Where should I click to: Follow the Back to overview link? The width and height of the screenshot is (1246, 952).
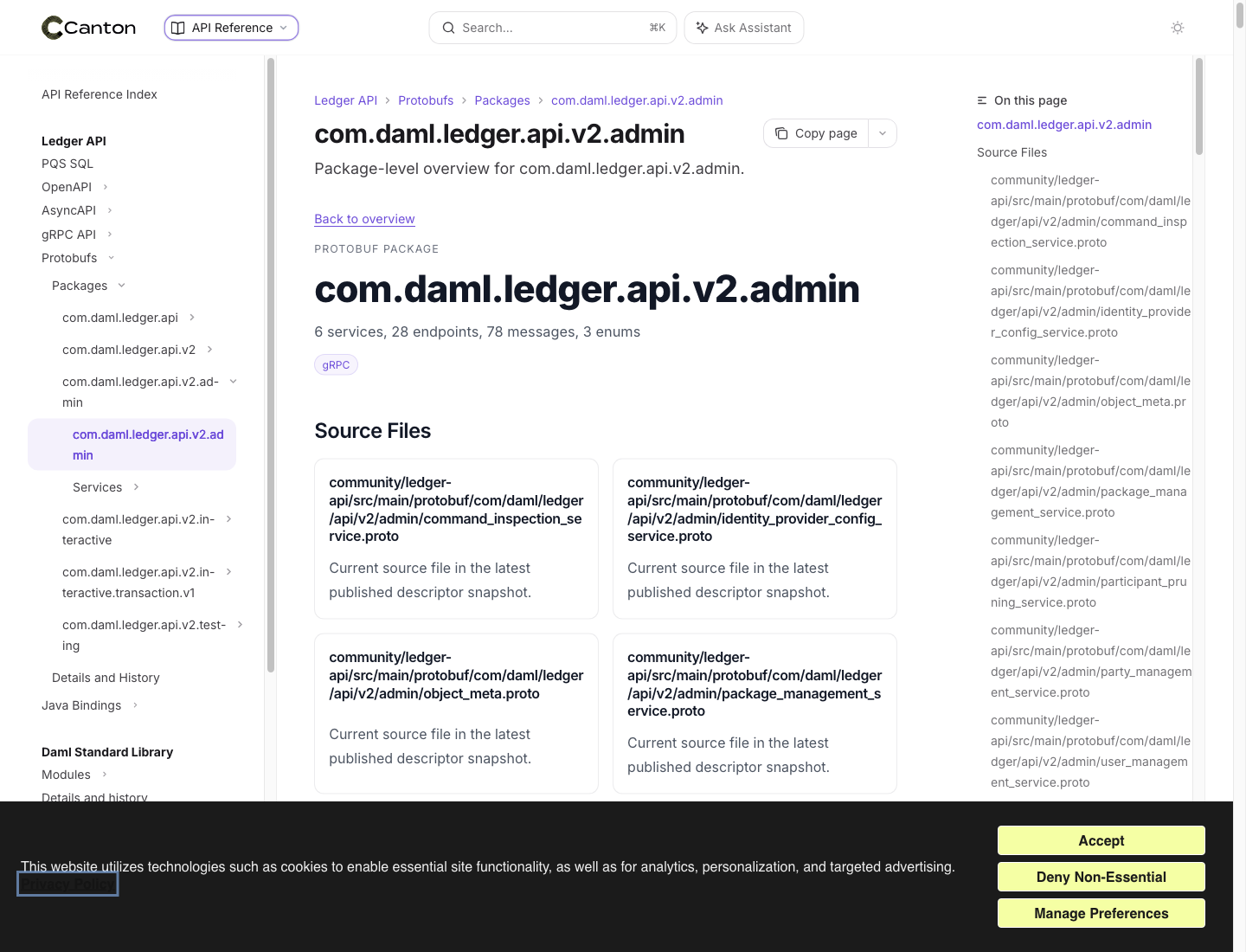[364, 219]
